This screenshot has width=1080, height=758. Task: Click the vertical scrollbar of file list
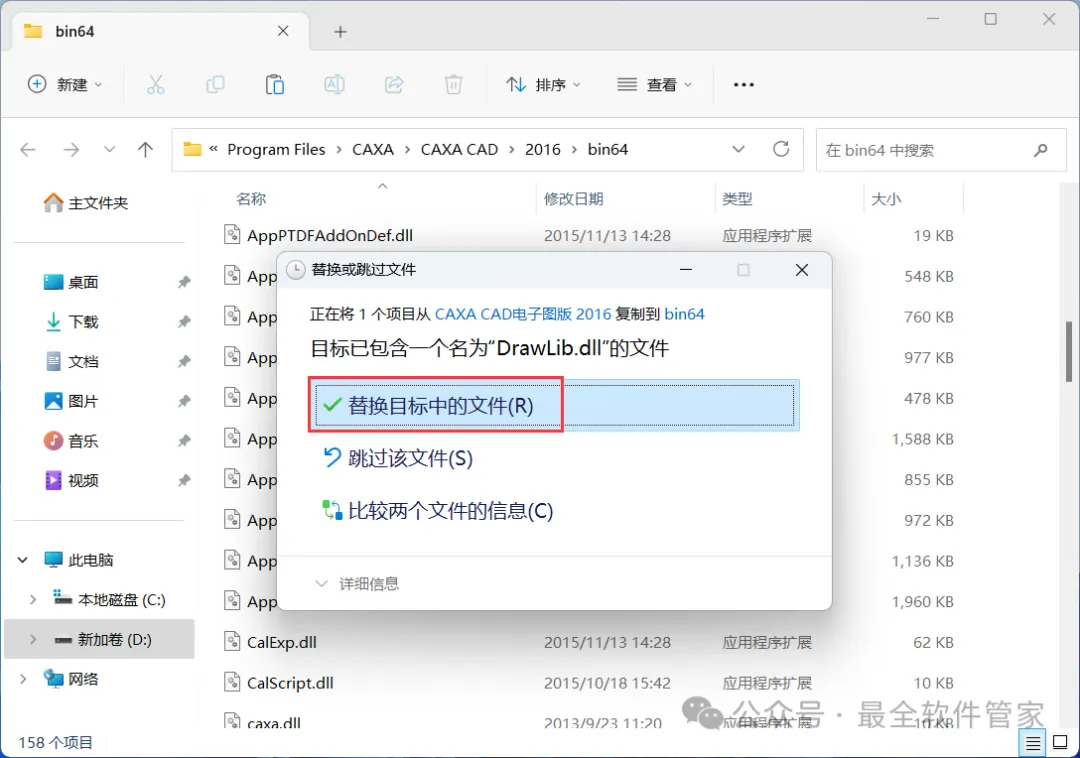click(1069, 351)
